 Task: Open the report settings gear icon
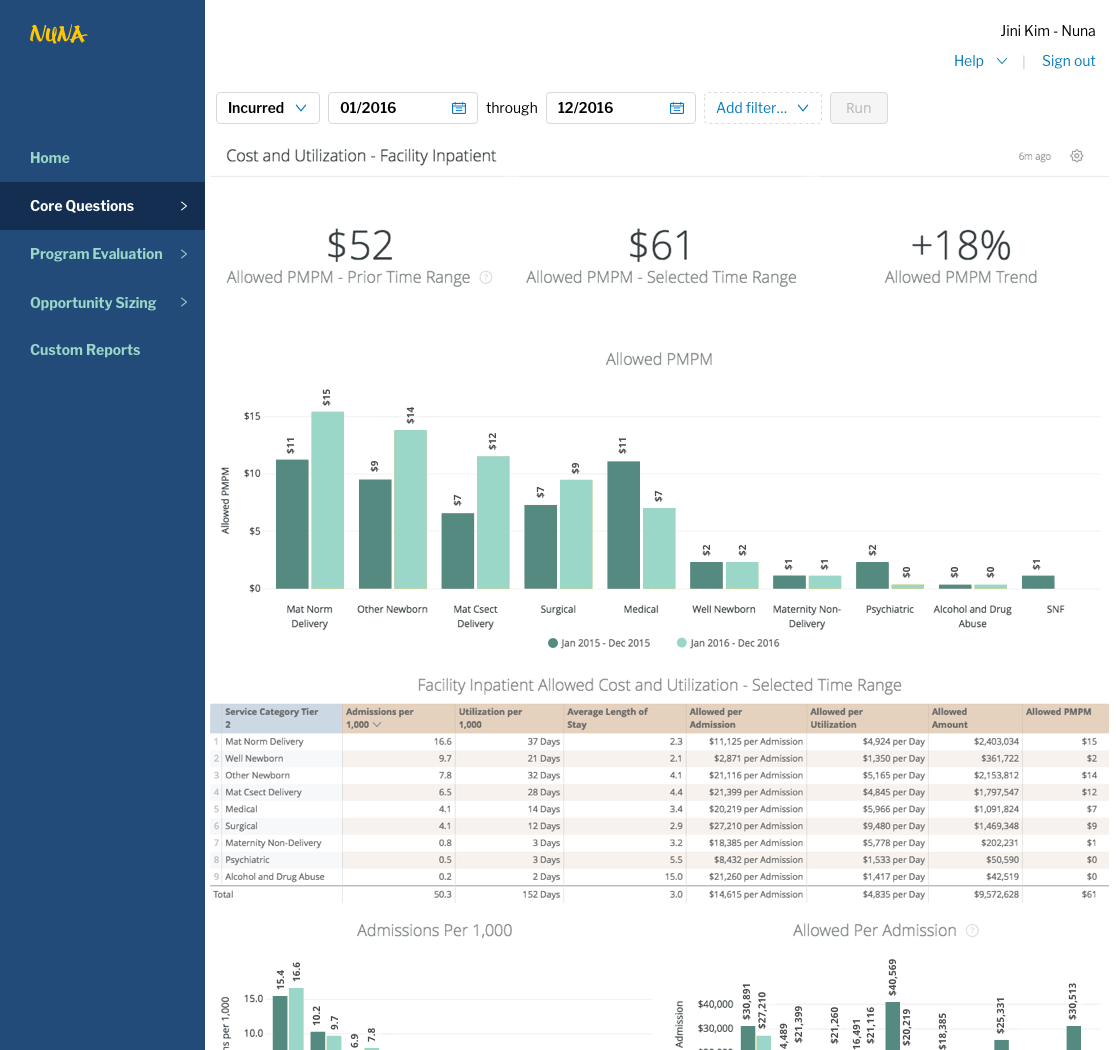tap(1077, 156)
